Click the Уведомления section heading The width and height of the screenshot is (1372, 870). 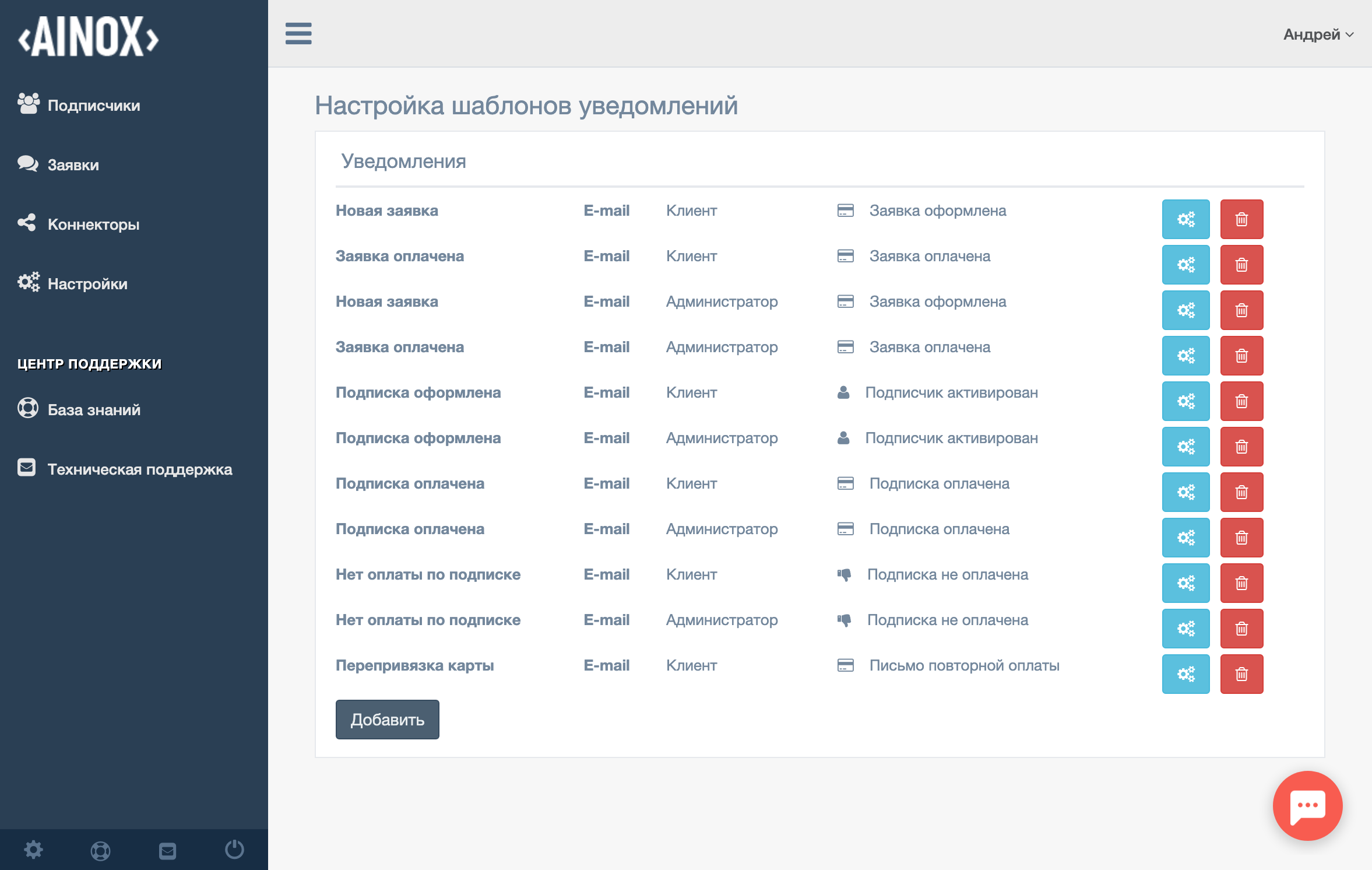coord(403,161)
